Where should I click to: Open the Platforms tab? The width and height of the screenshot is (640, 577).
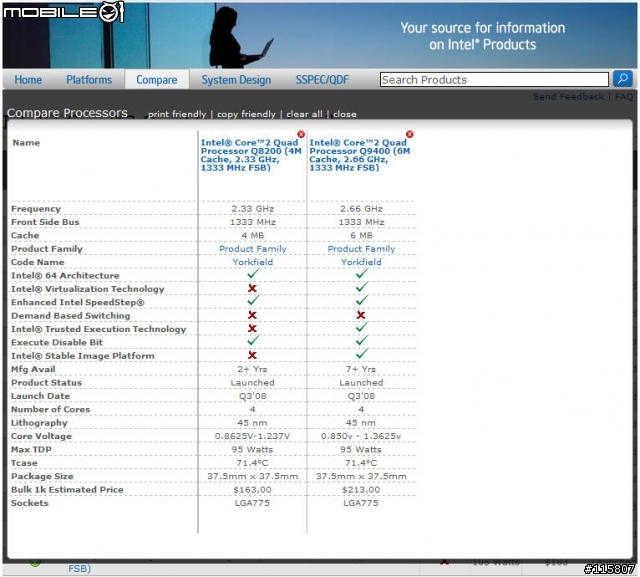point(89,80)
